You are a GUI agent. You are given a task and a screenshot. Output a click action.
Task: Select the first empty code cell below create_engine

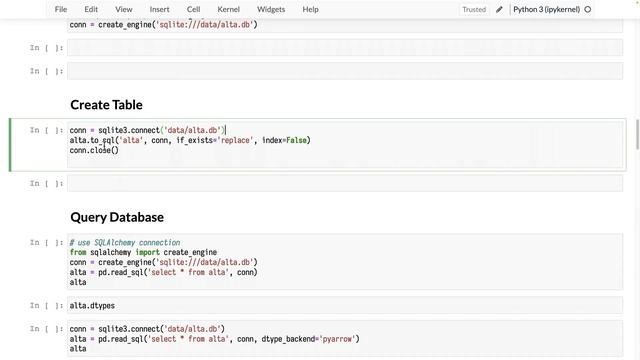[x=345, y=48]
